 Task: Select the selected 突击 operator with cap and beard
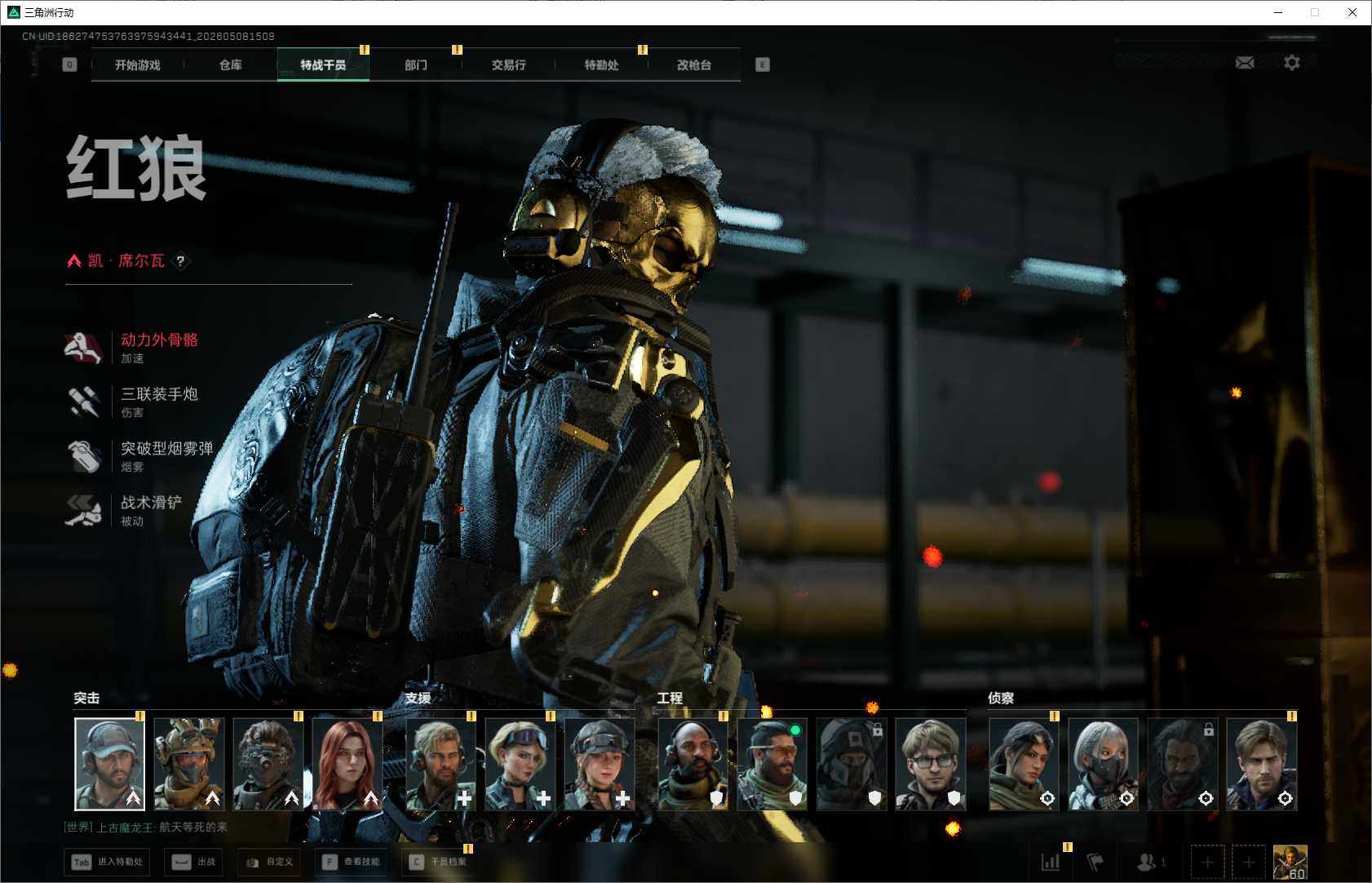[109, 764]
